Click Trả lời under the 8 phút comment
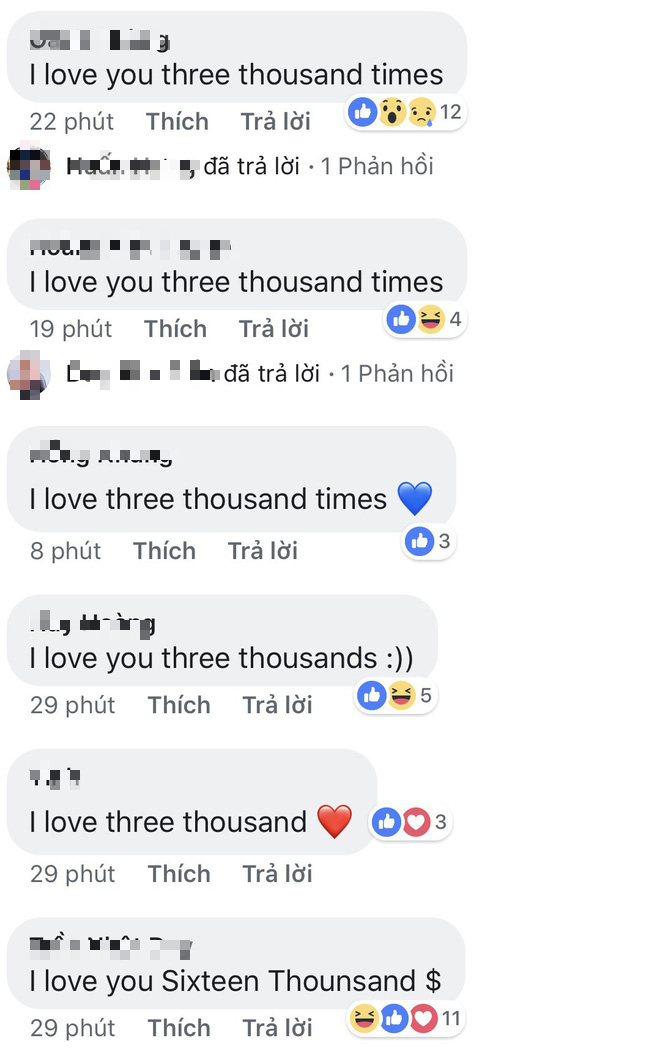660x1057 pixels. click(x=262, y=551)
